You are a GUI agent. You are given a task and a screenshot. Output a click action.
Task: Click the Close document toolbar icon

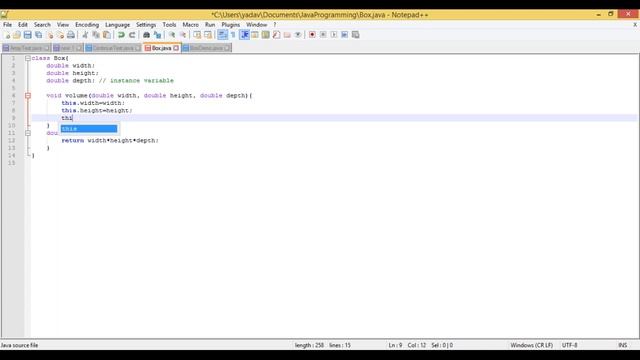pyautogui.click(x=50, y=35)
